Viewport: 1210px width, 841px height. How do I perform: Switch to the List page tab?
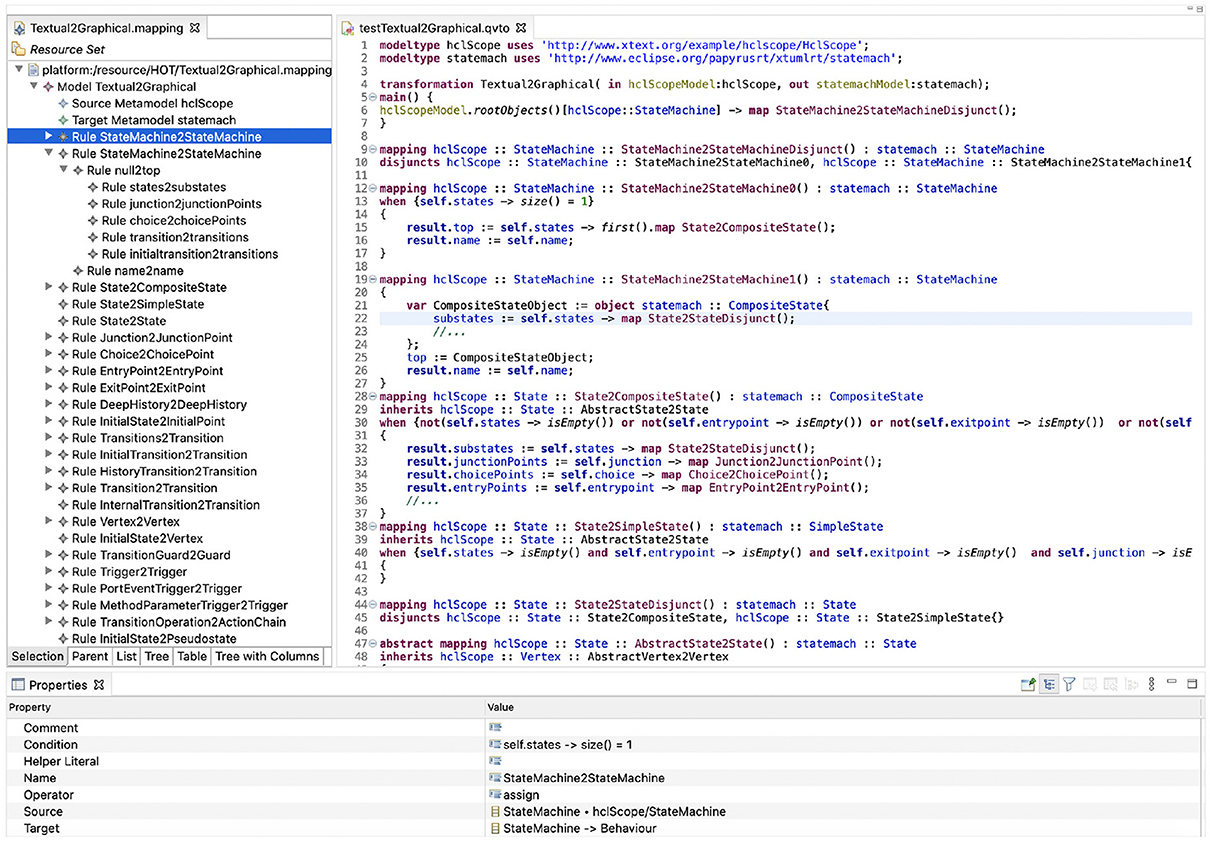click(126, 657)
